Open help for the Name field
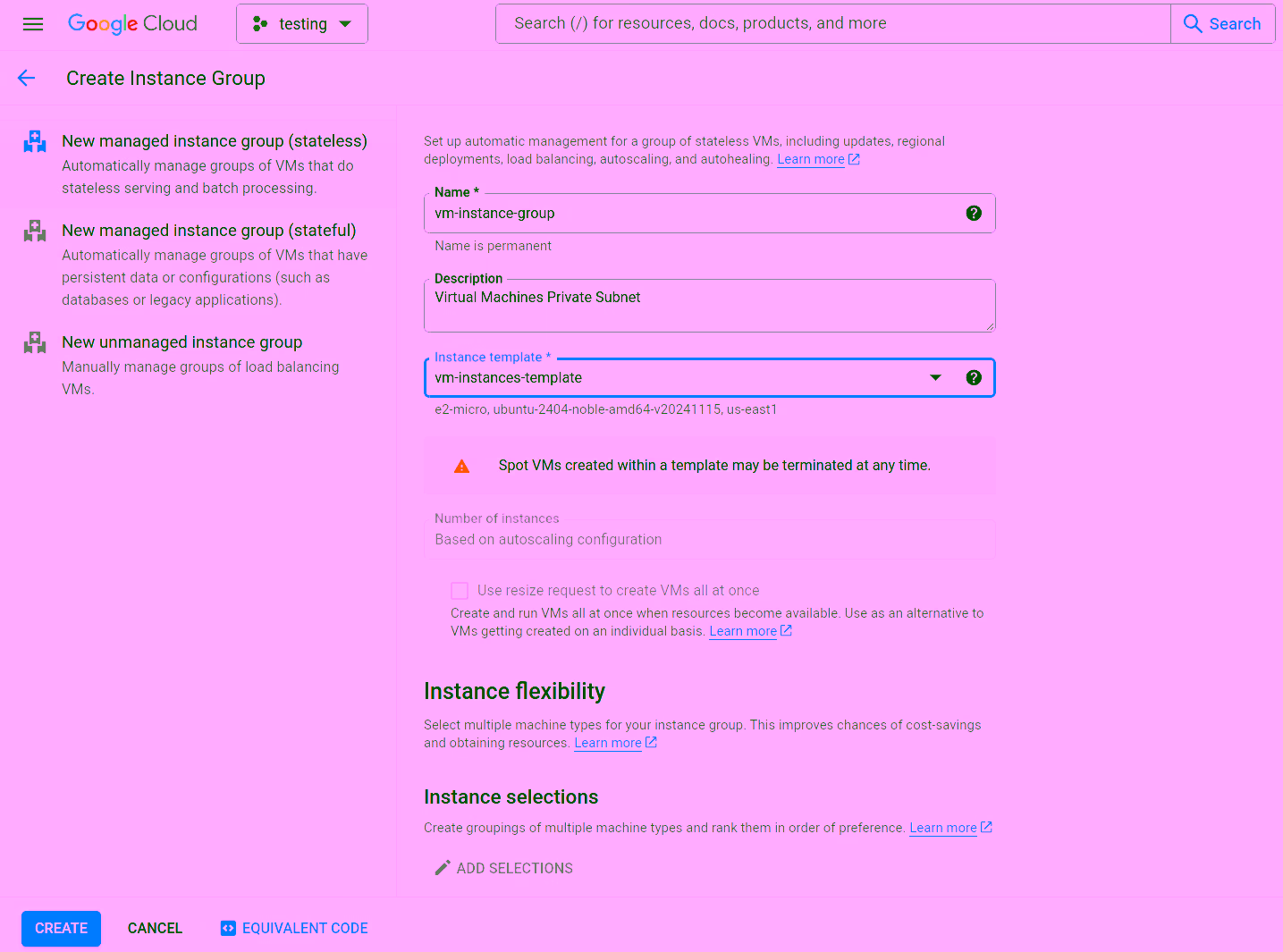 tap(974, 213)
